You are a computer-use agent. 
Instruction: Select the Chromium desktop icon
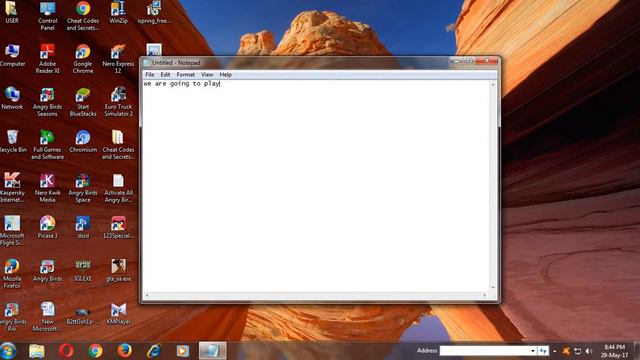click(83, 141)
